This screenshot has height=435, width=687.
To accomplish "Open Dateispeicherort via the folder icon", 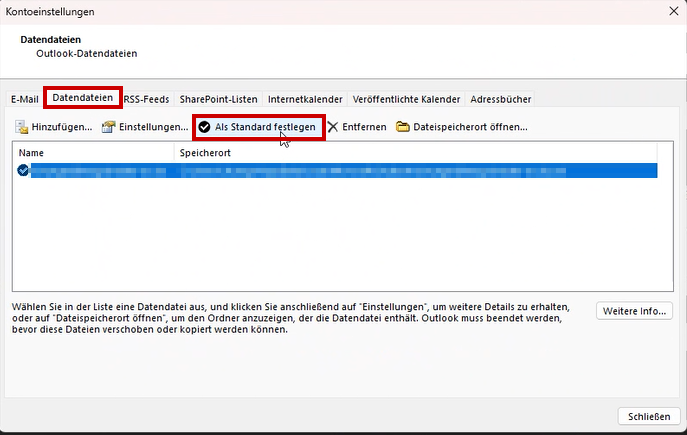I will pos(403,128).
